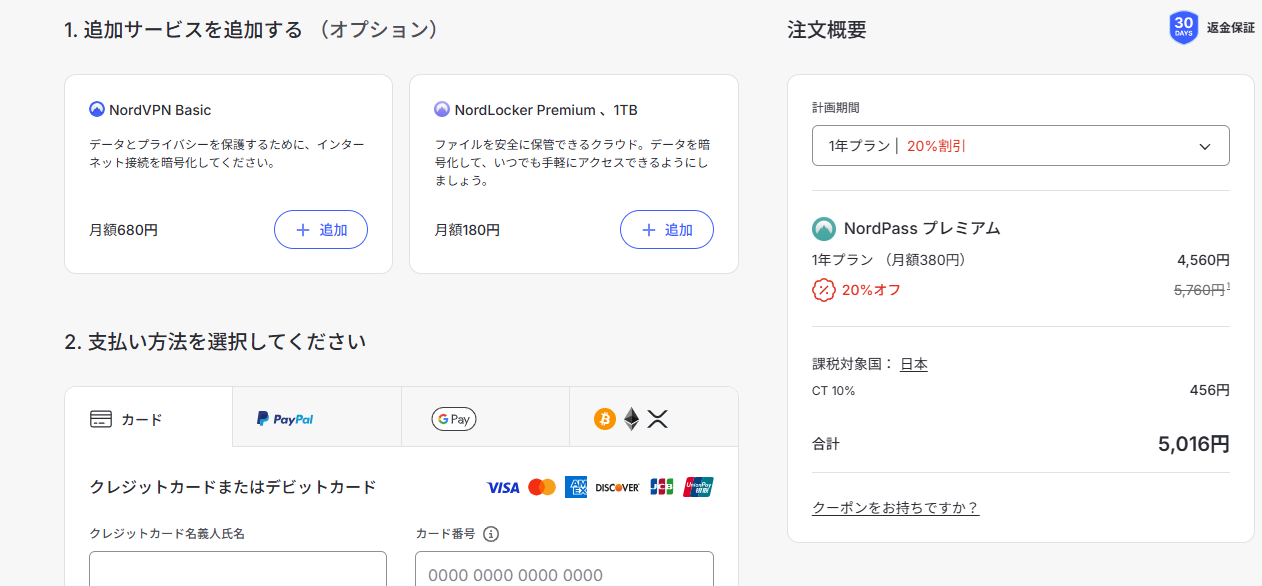Click the UnionPay card logo

698,487
